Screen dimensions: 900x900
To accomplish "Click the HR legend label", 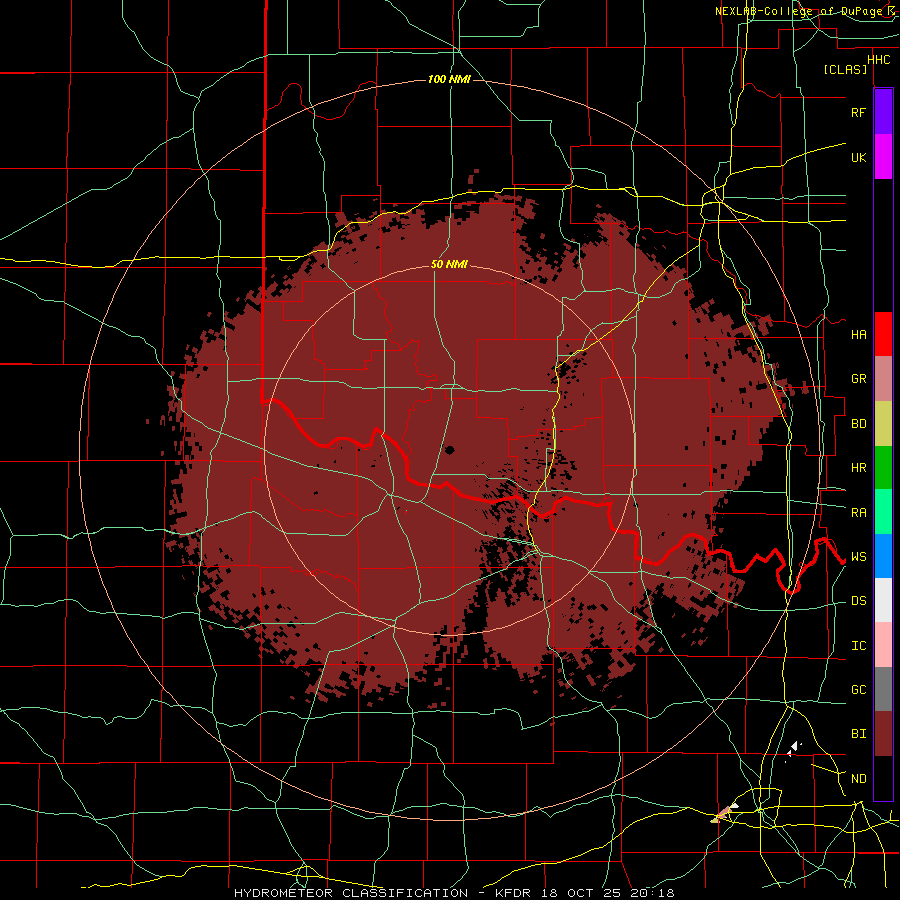I will [858, 468].
